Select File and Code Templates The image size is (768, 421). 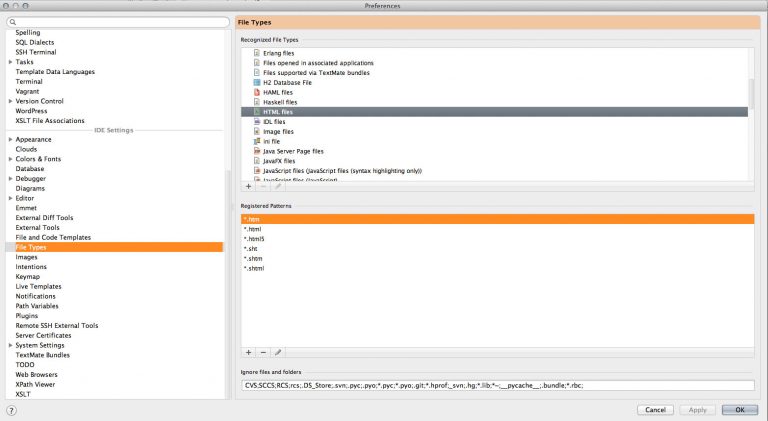[x=53, y=237]
